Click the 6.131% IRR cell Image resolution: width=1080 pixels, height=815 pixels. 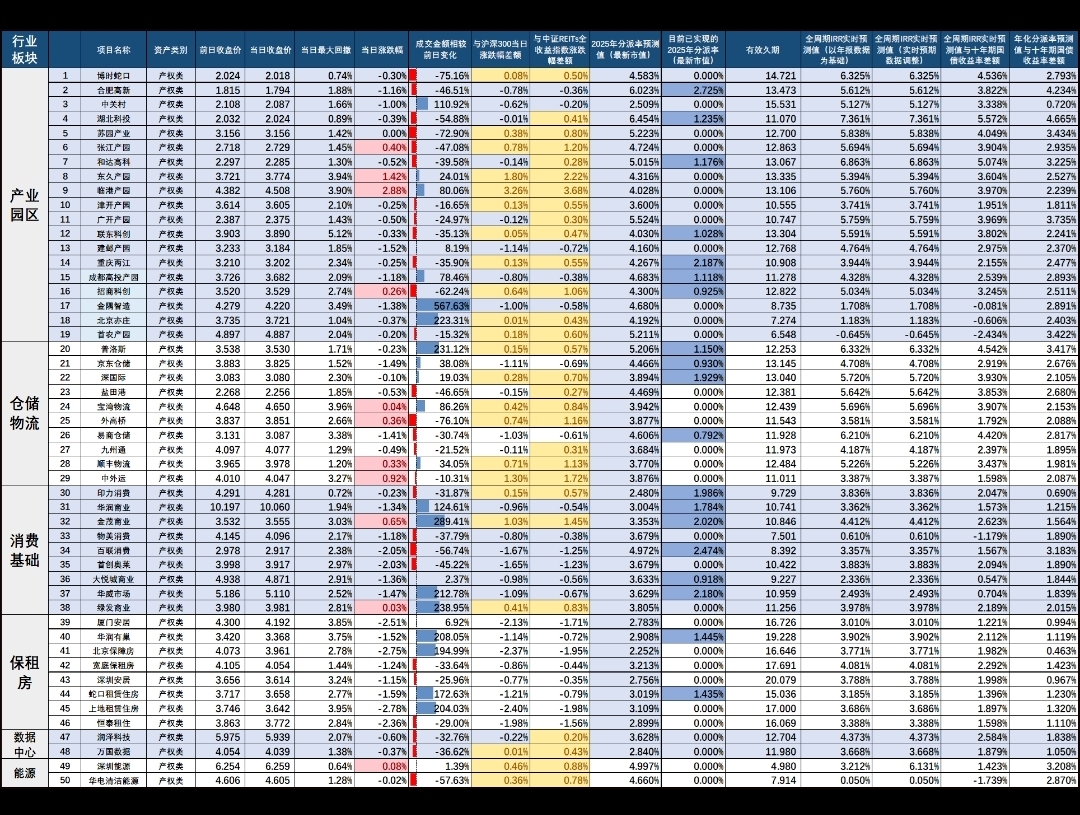click(x=906, y=766)
